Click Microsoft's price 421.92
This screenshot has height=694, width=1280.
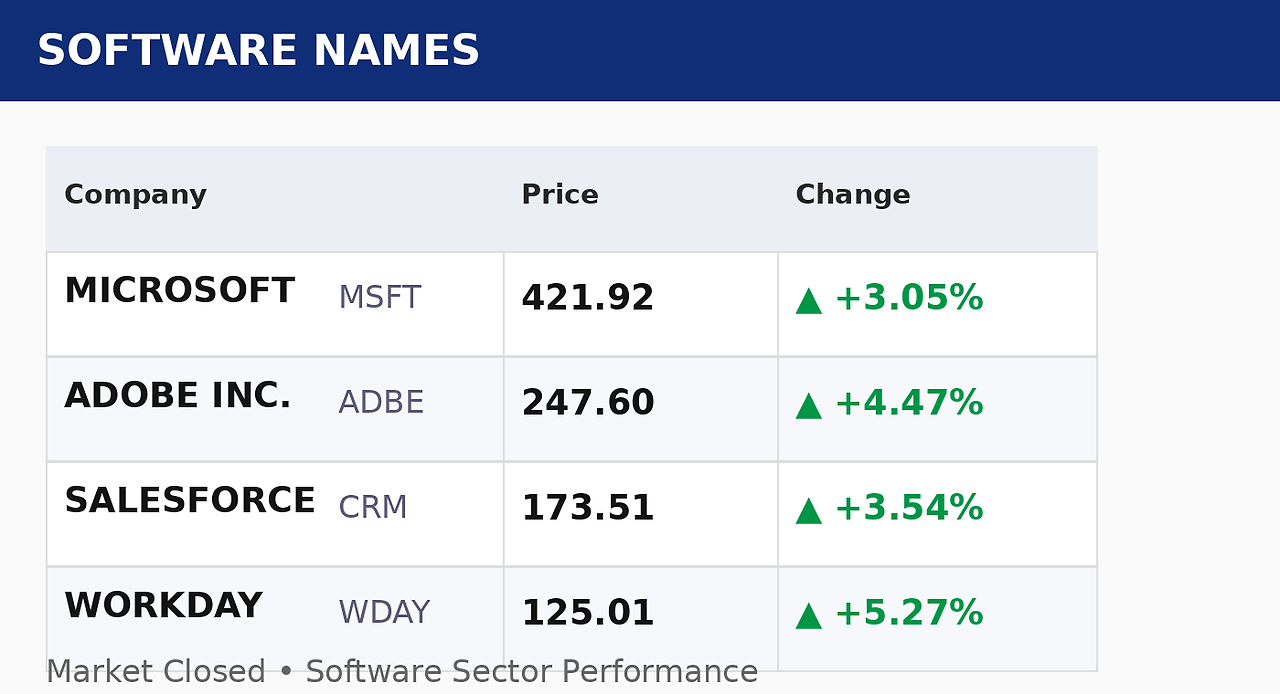[588, 299]
